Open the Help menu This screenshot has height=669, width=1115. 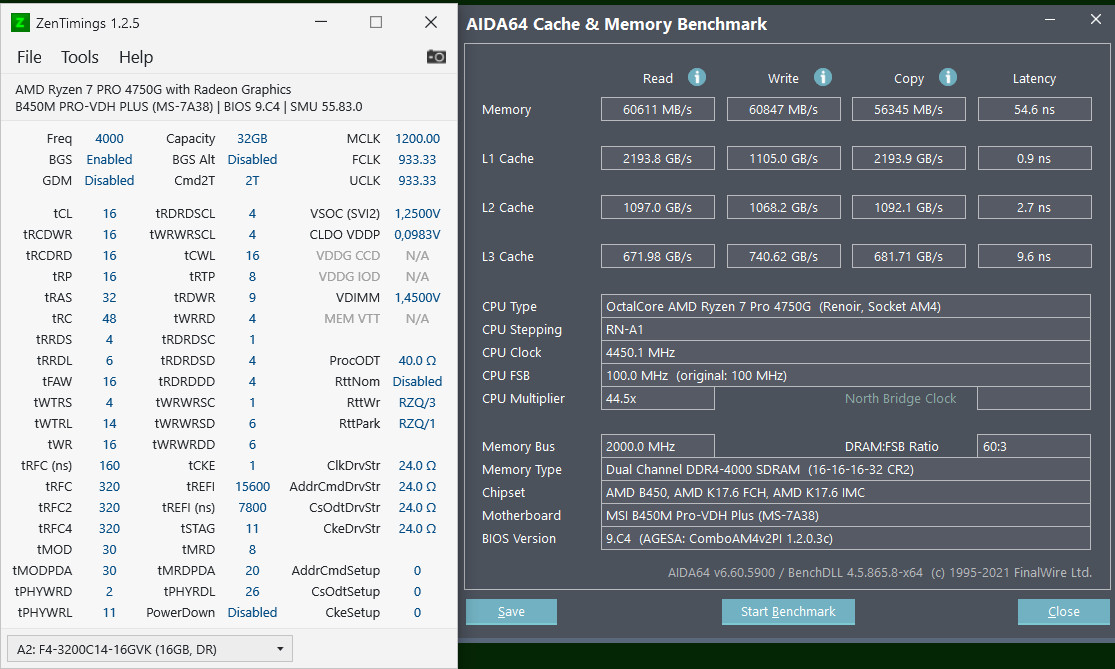point(136,57)
